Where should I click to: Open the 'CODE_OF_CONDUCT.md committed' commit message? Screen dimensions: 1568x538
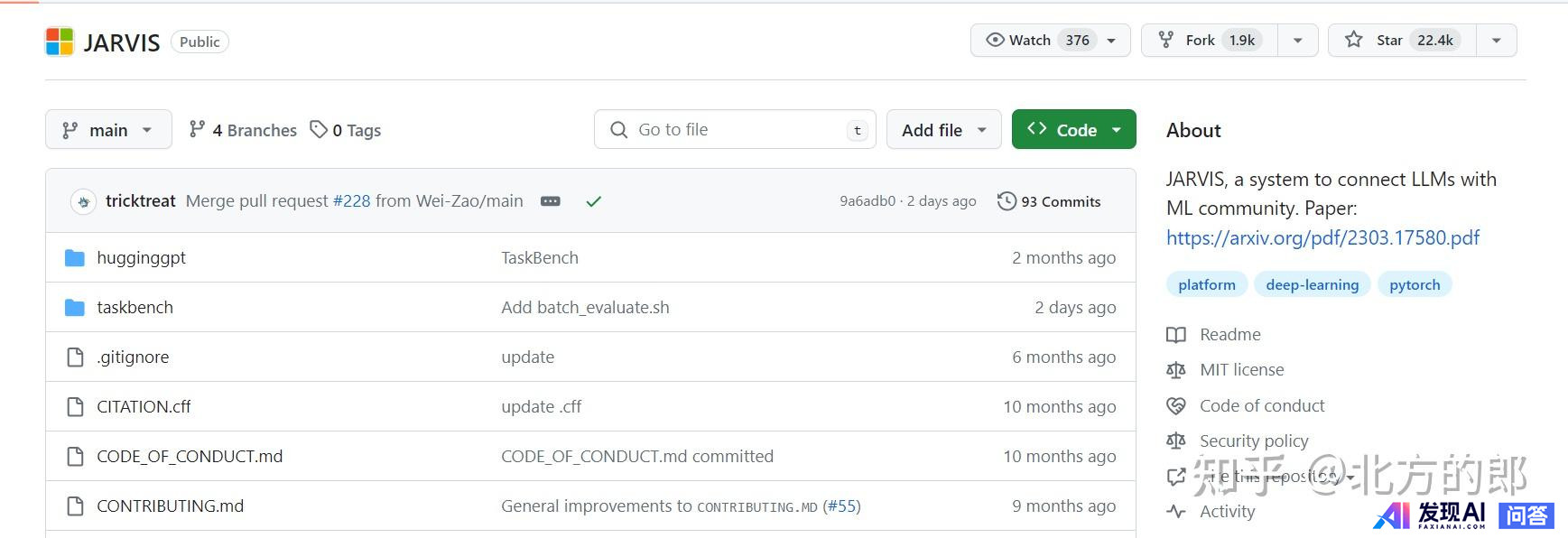coord(637,457)
